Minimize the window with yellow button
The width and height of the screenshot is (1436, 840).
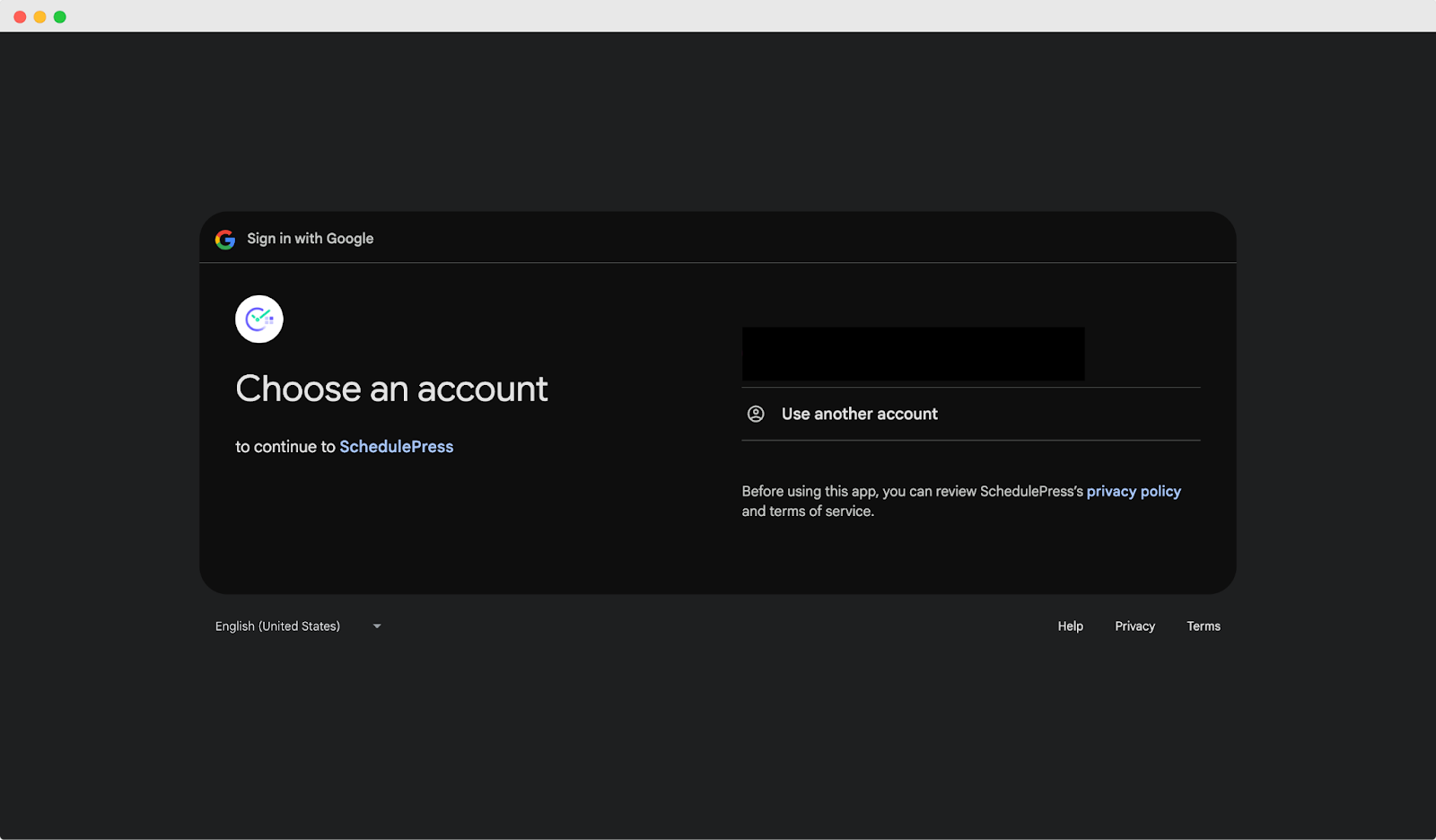point(39,17)
